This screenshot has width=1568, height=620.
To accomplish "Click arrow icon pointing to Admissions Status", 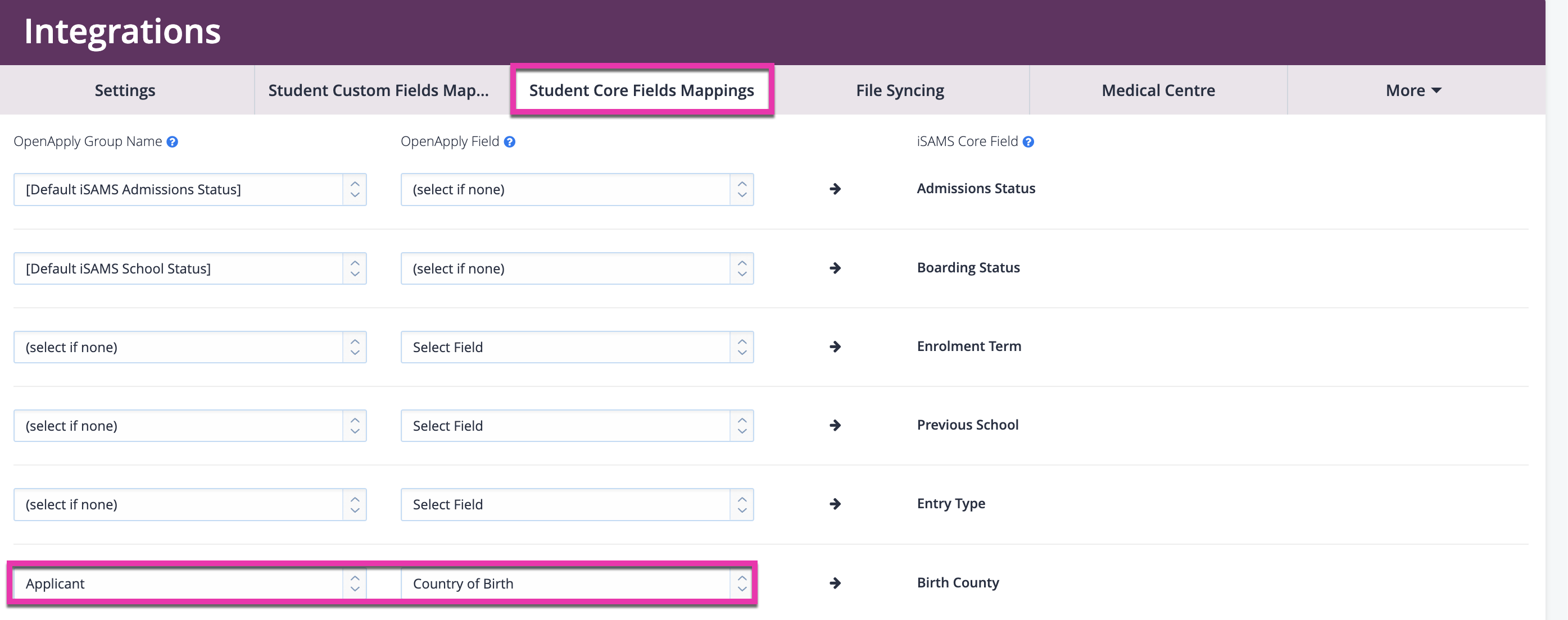I will tap(835, 189).
